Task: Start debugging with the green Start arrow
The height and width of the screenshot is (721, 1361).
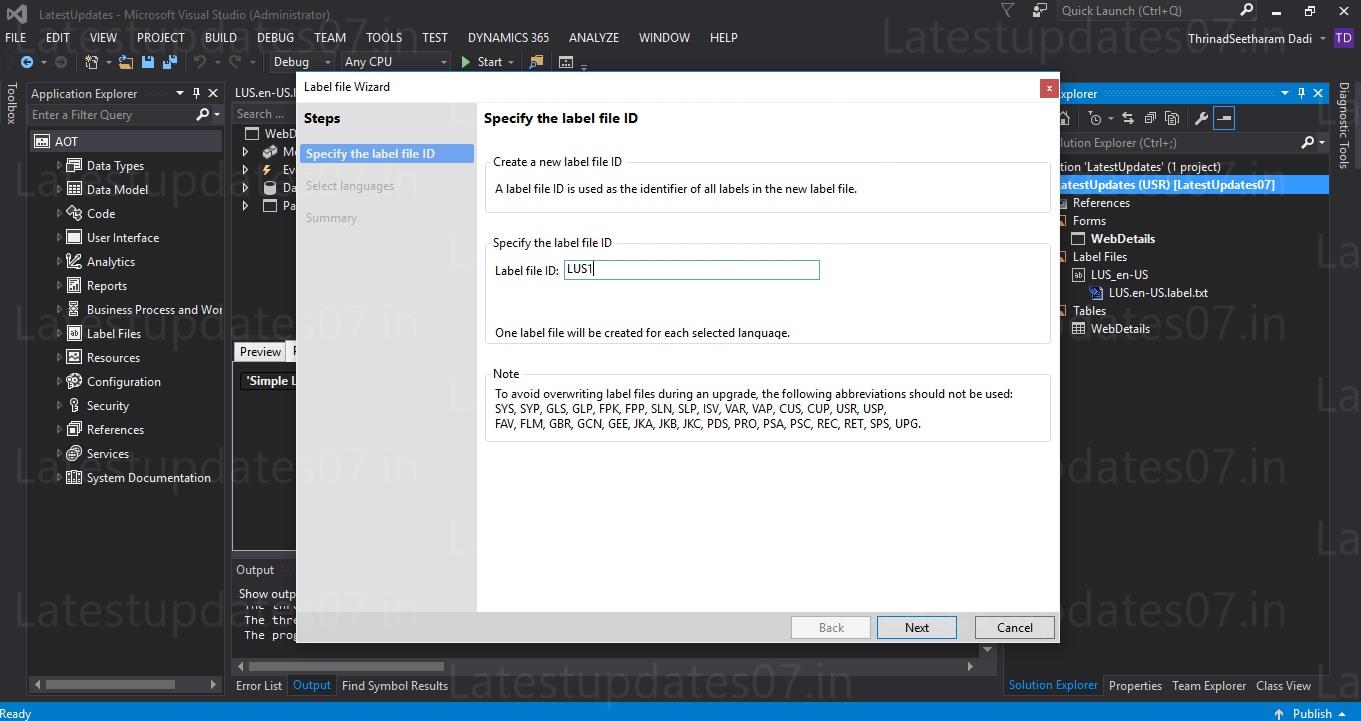Action: coord(466,62)
